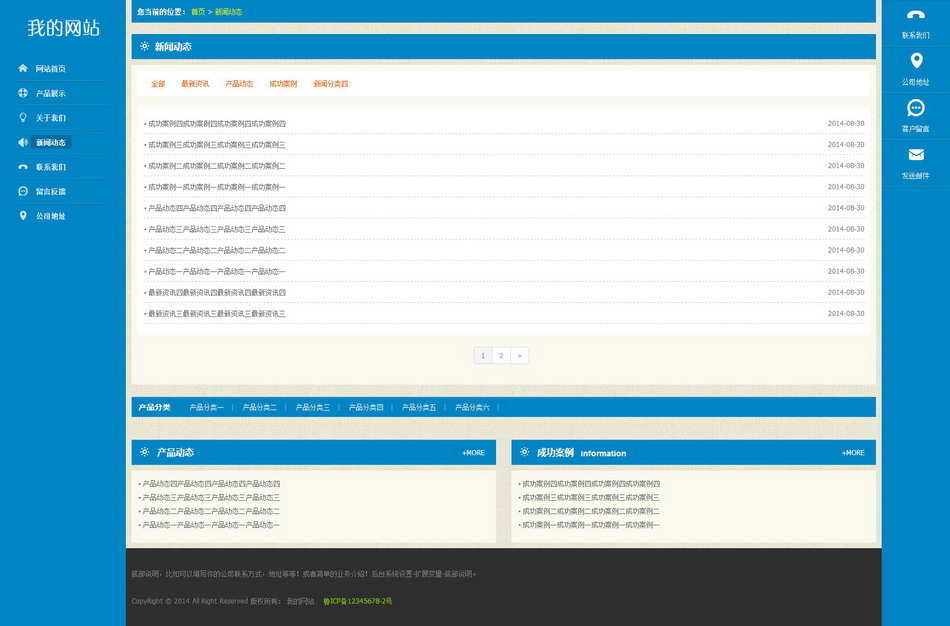The width and height of the screenshot is (950, 626).
Task: Open main list article 成功案例一成功案例一
Action: tap(217, 187)
